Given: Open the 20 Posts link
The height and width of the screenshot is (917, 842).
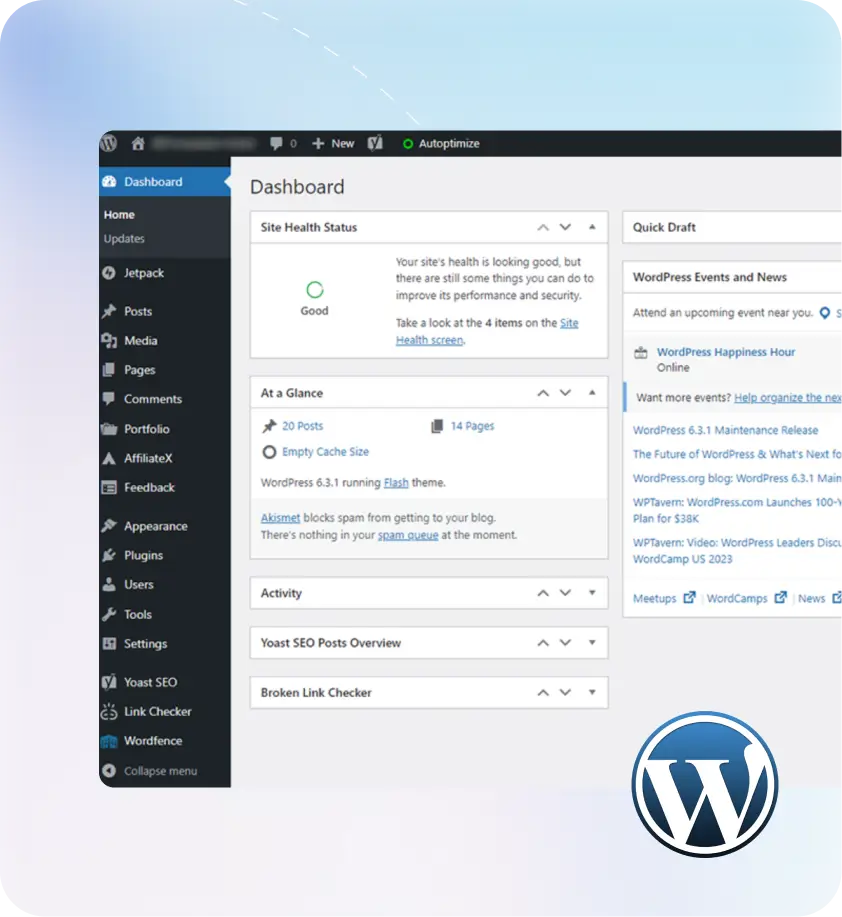Looking at the screenshot, I should click(302, 426).
